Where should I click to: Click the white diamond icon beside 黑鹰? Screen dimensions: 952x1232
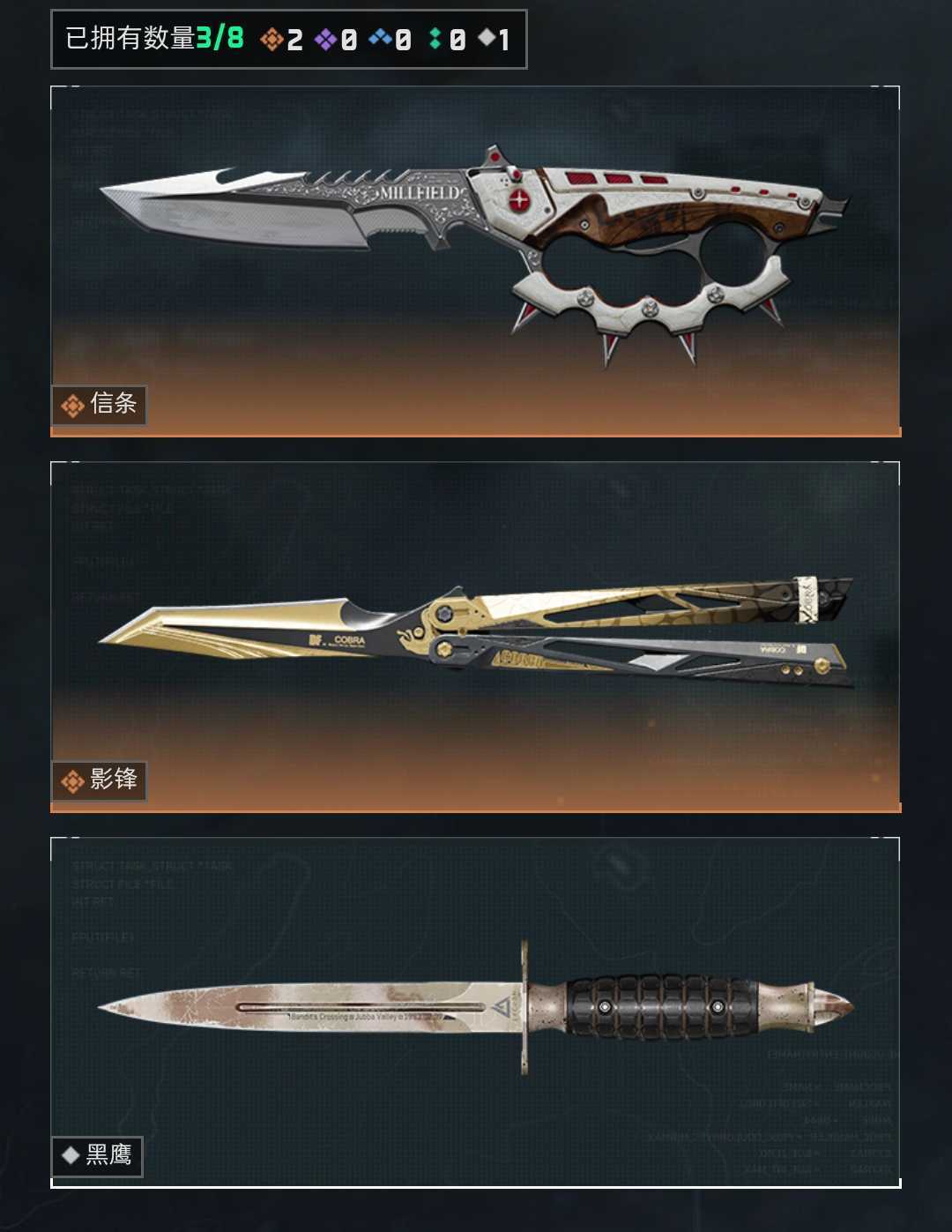[71, 1155]
